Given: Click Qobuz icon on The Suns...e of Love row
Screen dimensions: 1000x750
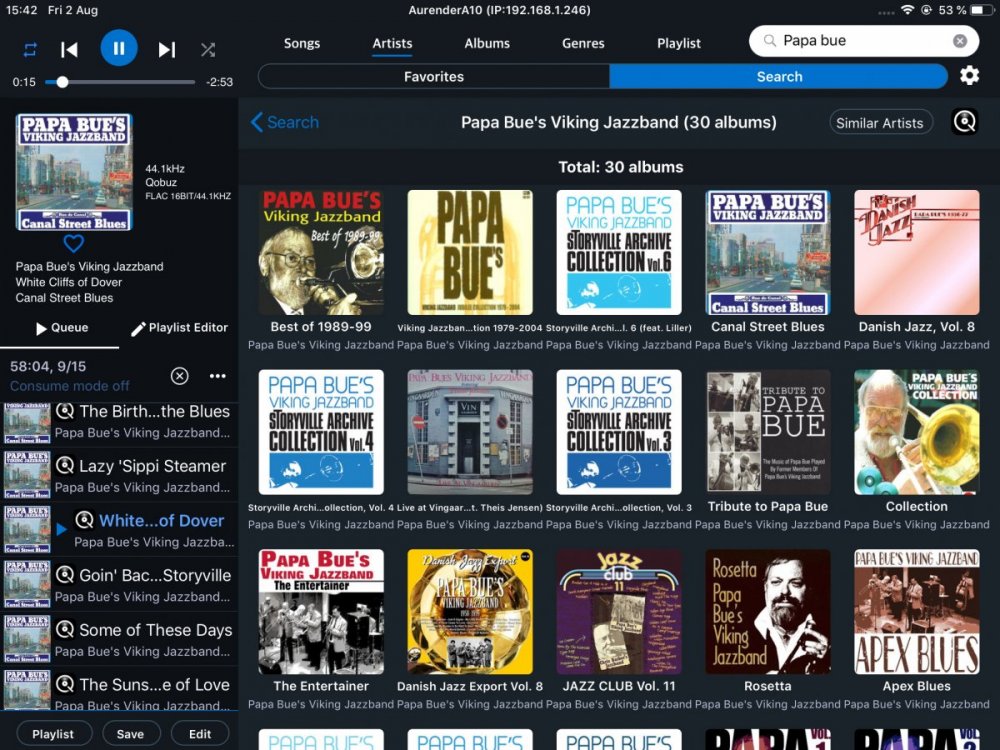Looking at the screenshot, I should tap(64, 684).
